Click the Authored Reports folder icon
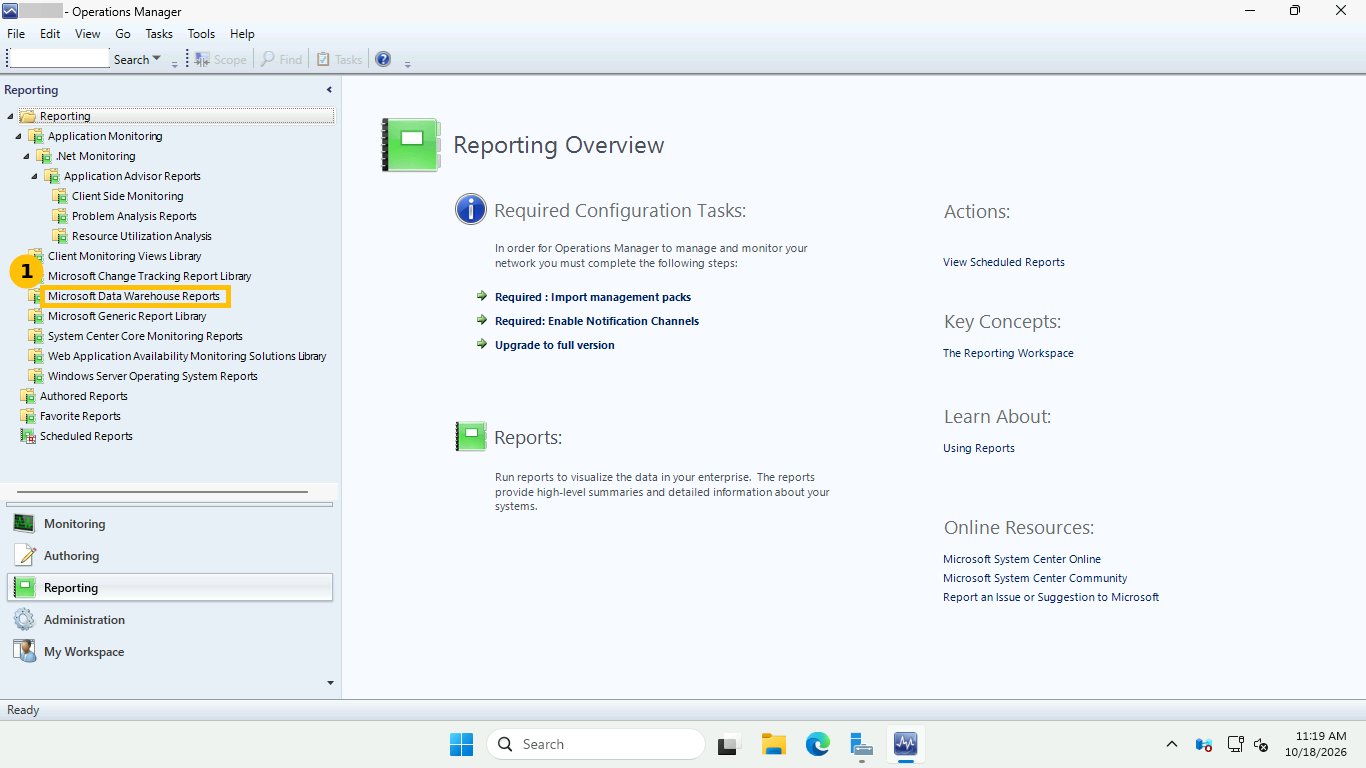This screenshot has width=1366, height=768. pyautogui.click(x=28, y=396)
